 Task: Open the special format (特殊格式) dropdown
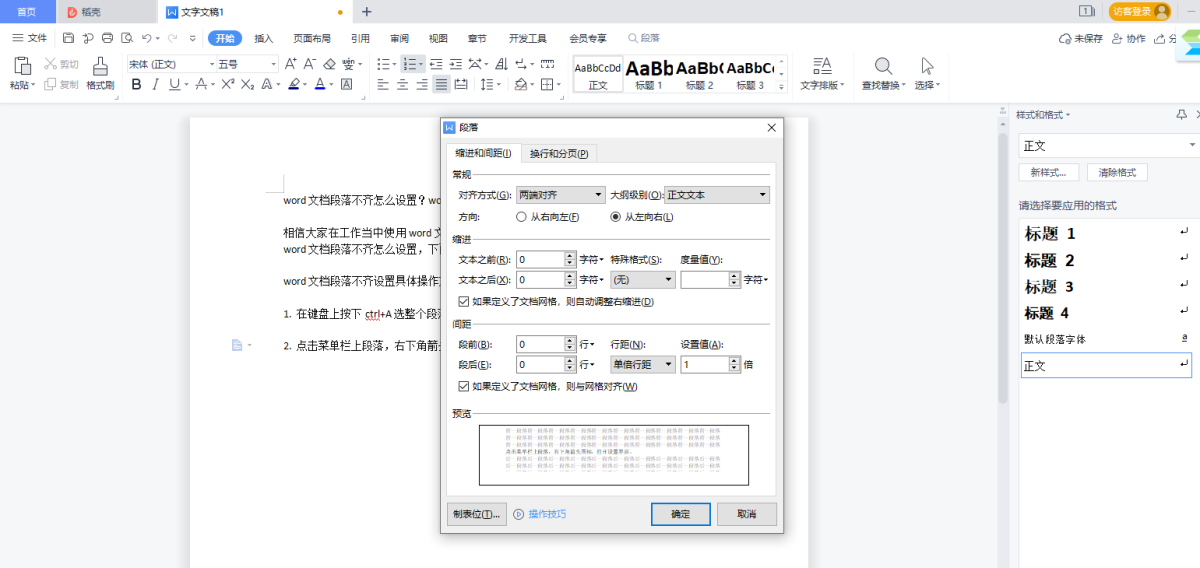642,280
